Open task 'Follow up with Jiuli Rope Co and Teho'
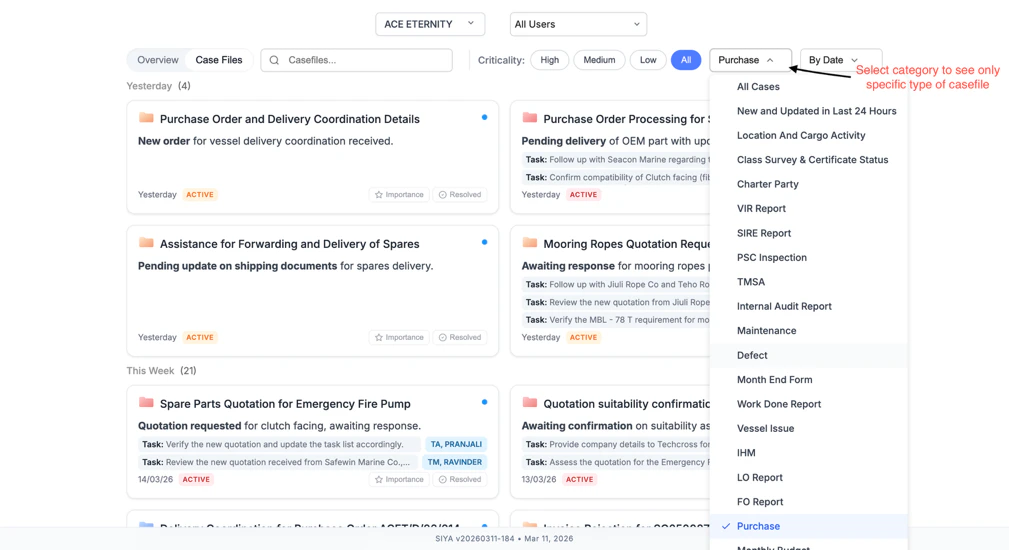The image size is (1009, 550). pyautogui.click(x=616, y=284)
